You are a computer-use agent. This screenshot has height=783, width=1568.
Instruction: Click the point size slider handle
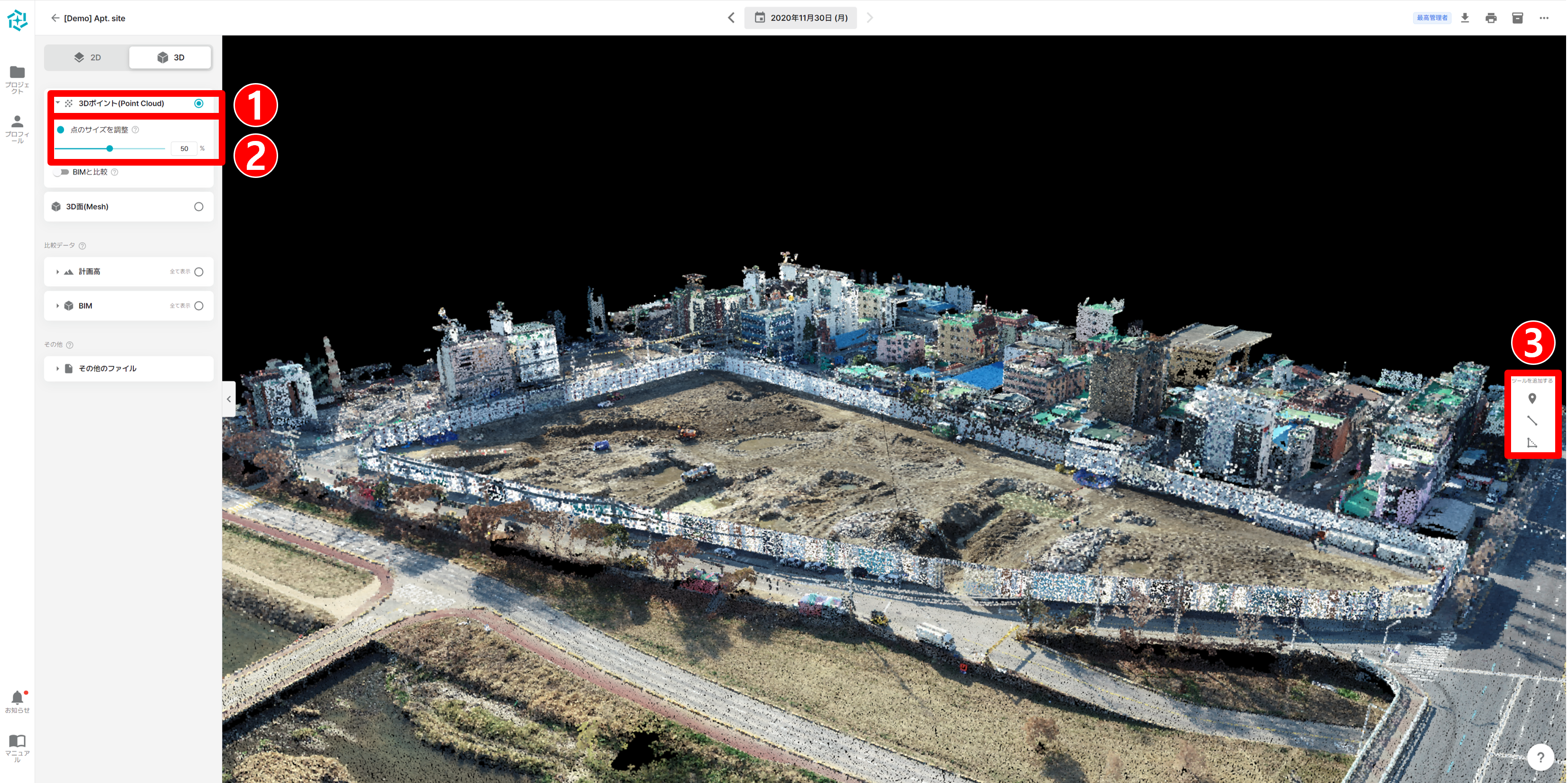[110, 149]
